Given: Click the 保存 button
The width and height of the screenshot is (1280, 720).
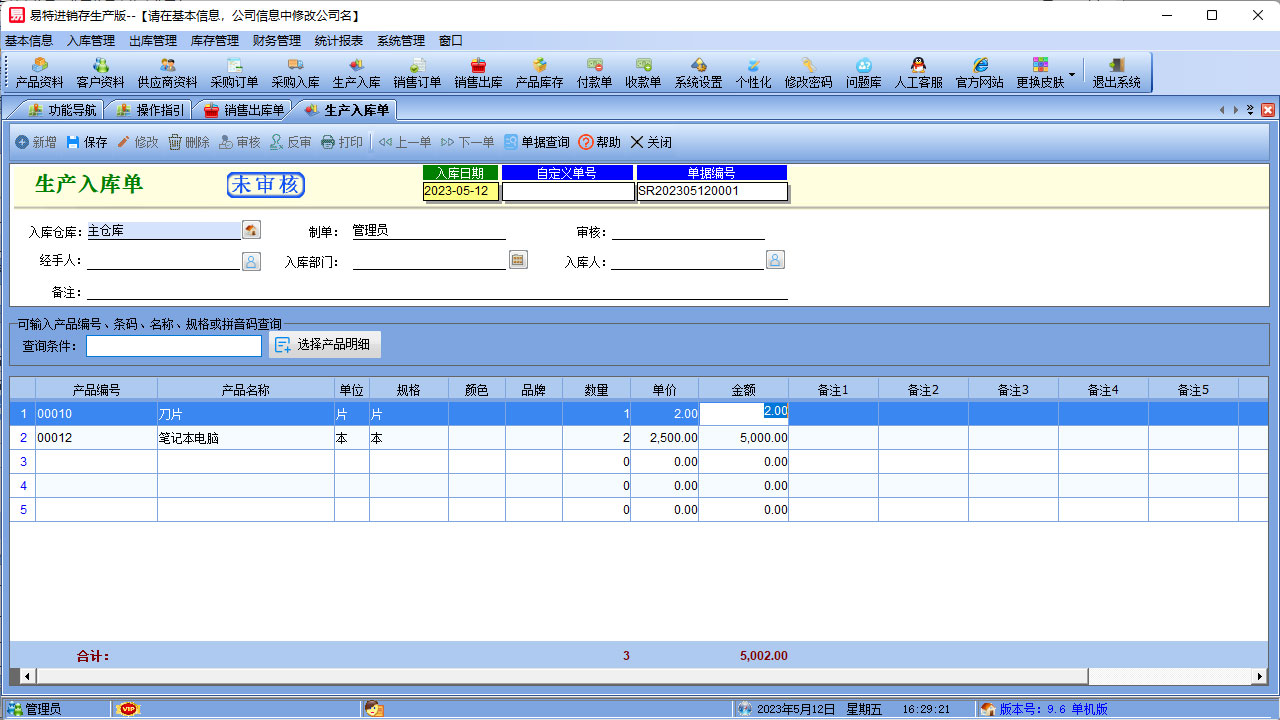Looking at the screenshot, I should tap(87, 142).
